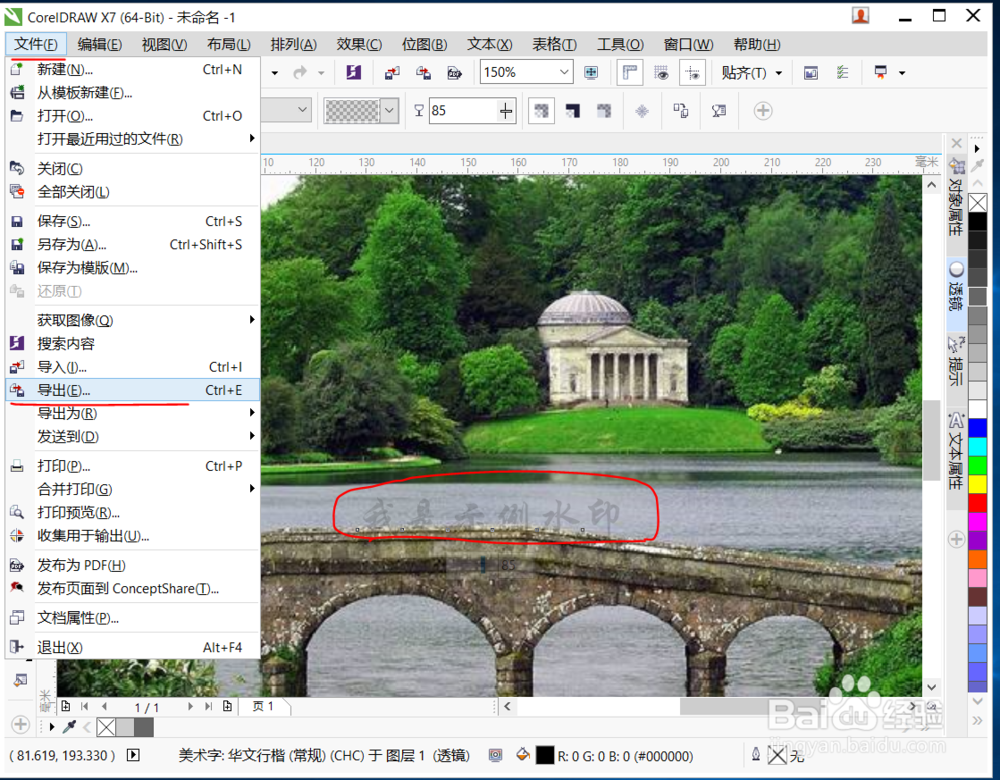Click the full screen preview icon
This screenshot has height=780, width=1000.
pyautogui.click(x=591, y=73)
